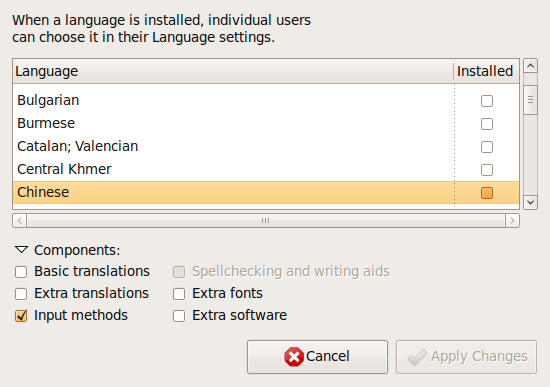The width and height of the screenshot is (550, 387).
Task: Toggle the Installed checkbox for Burmese
Action: (487, 124)
